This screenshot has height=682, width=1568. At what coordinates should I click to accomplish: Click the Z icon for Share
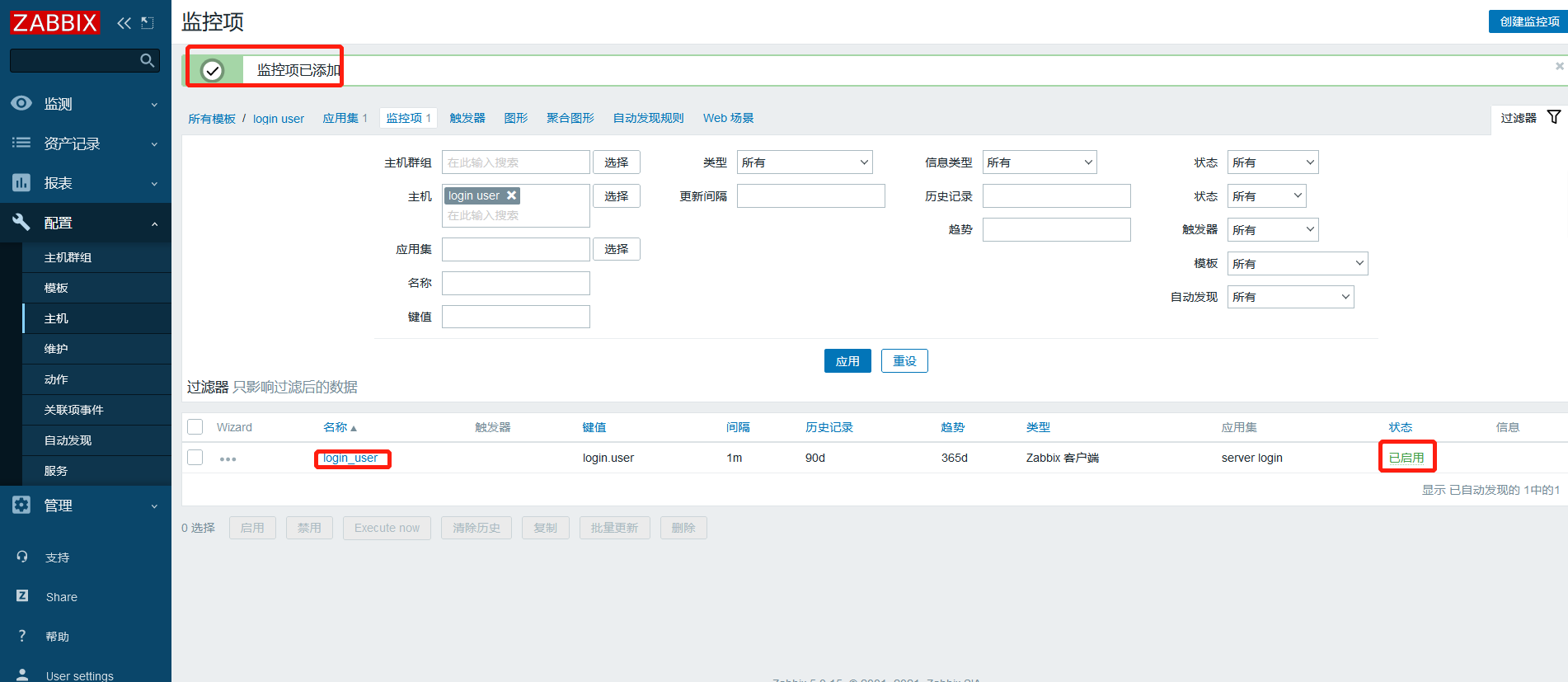[x=22, y=595]
